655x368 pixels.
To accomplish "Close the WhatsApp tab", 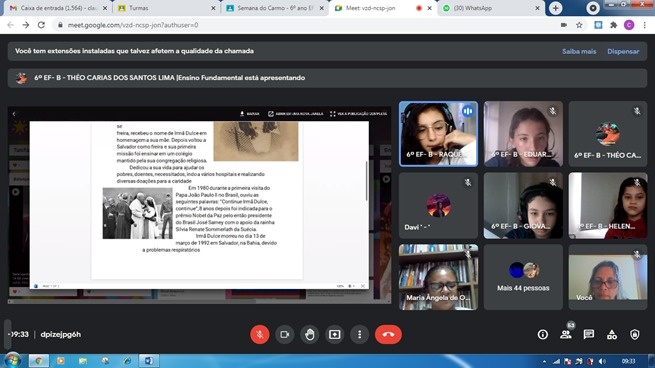I will [x=537, y=8].
